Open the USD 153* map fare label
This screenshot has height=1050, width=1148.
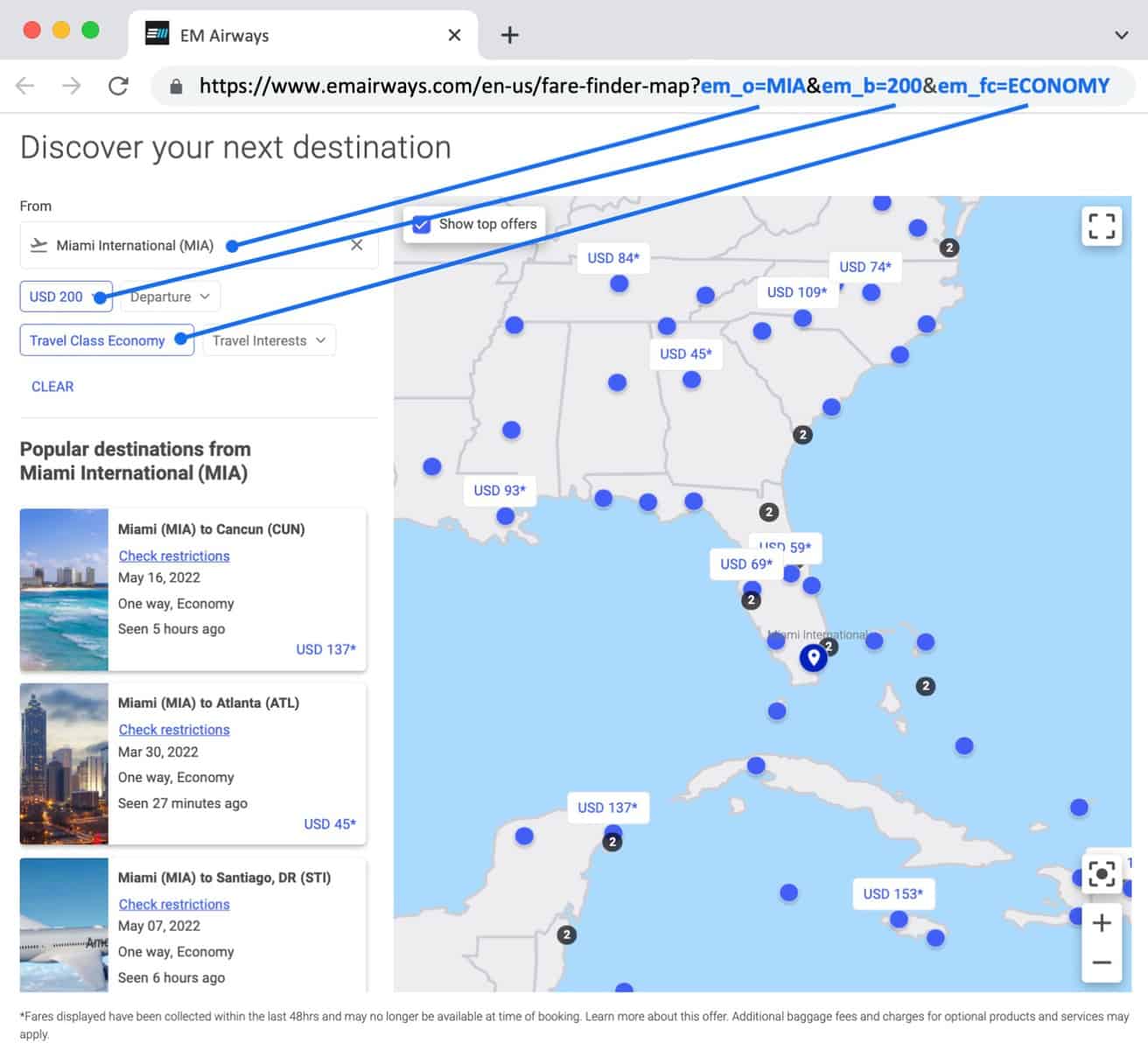click(892, 894)
